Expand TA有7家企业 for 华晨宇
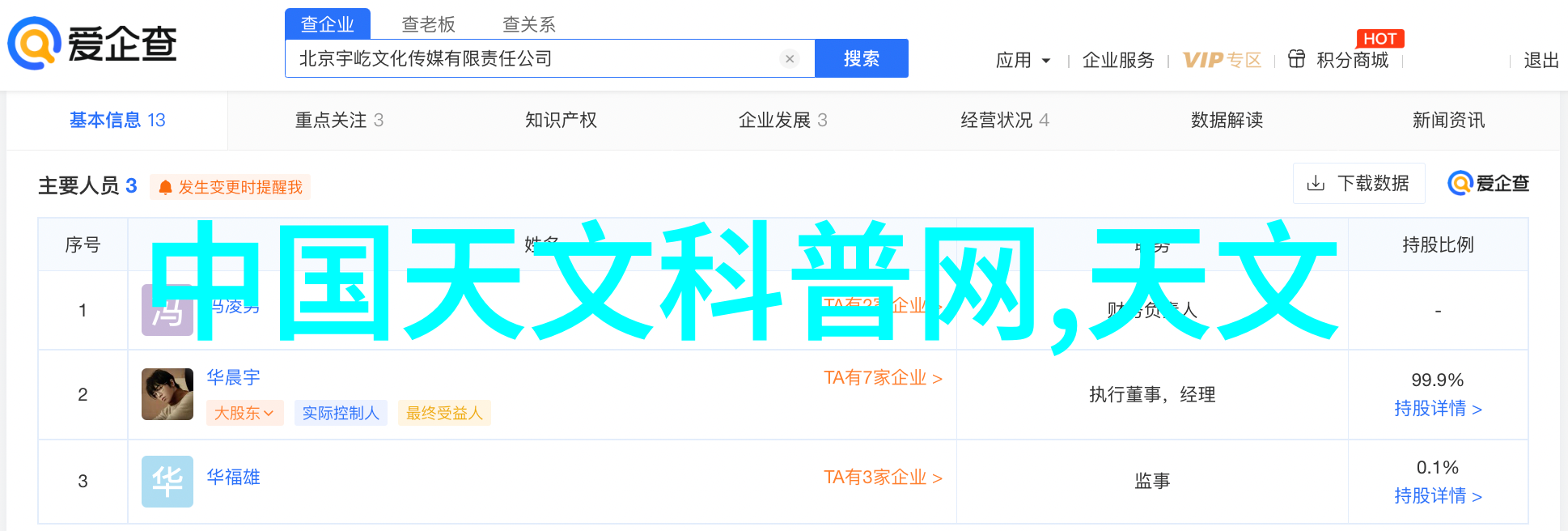Screen dimensions: 1568x531 coord(883,378)
